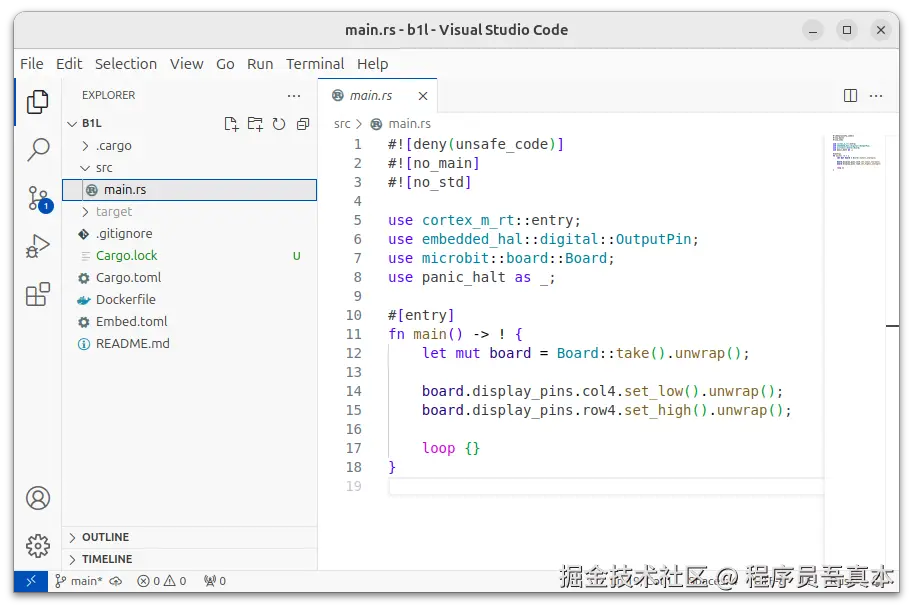Screen dimensions: 913x609
Task: Close the VS Code window
Action: [881, 30]
